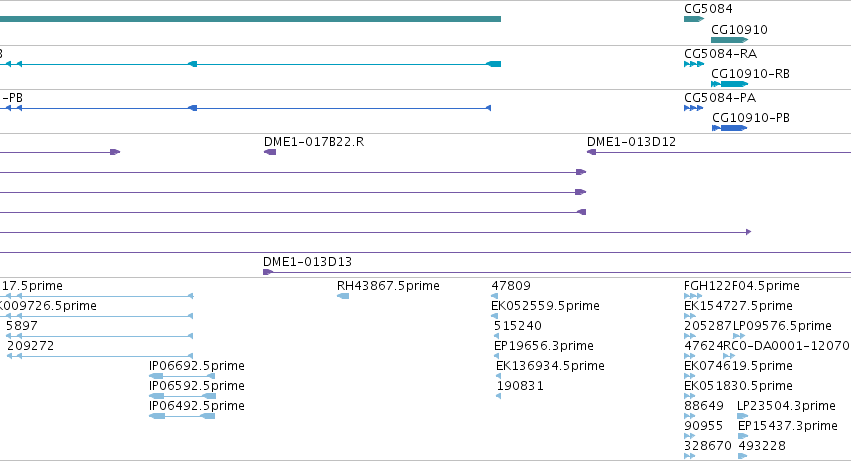Screen dimensions: 851x461
Task: Select the CG5084-RA transcript arrows
Action: (x=694, y=64)
